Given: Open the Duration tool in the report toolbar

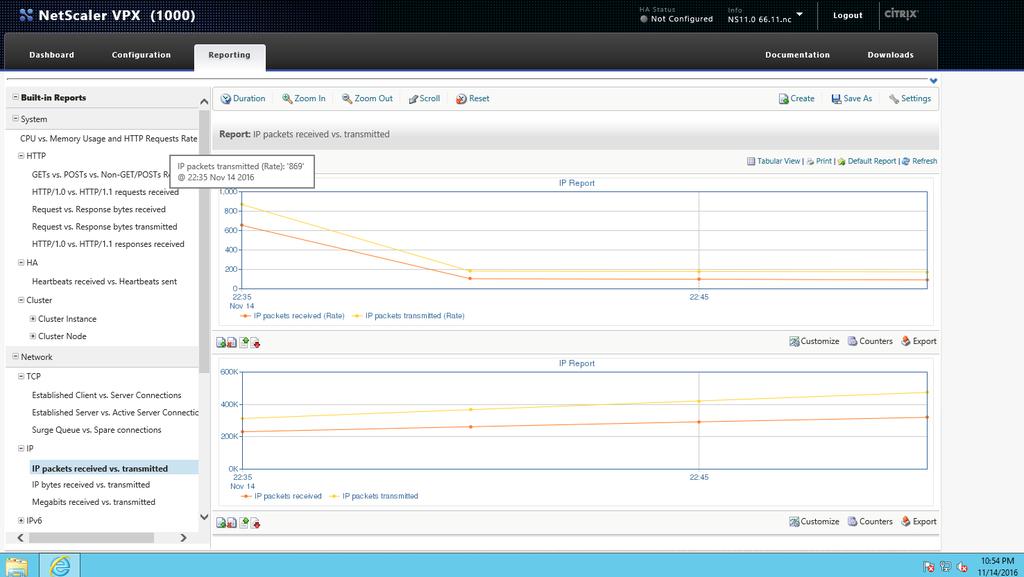Looking at the screenshot, I should (x=243, y=99).
